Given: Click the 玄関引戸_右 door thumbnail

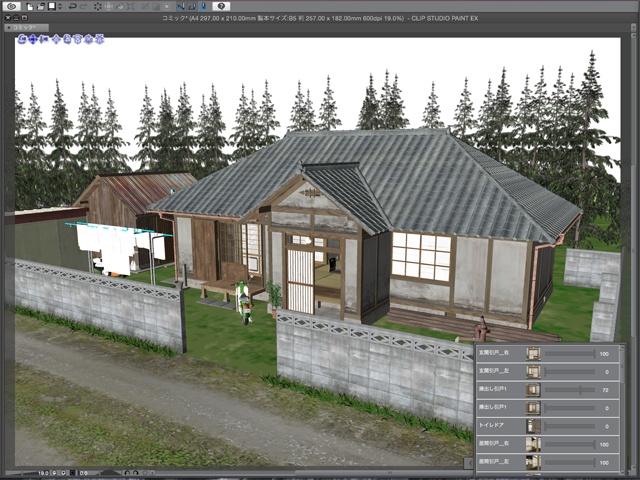Looking at the screenshot, I should (533, 353).
